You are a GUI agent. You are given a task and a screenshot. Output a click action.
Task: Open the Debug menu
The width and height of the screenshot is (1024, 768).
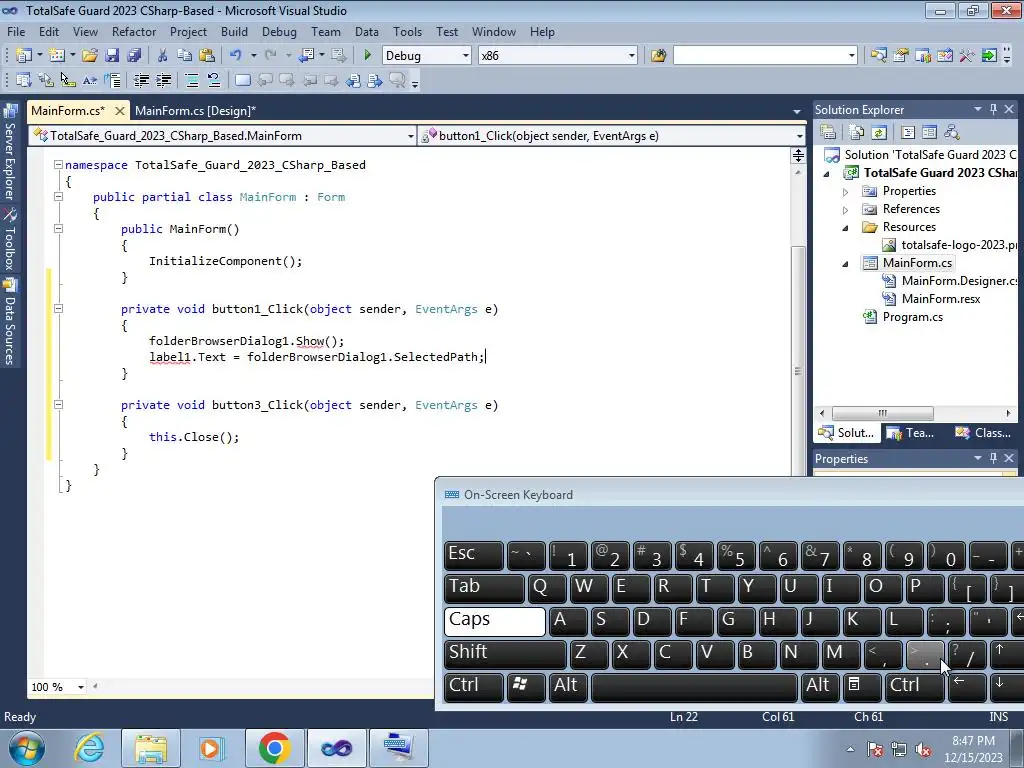(279, 31)
